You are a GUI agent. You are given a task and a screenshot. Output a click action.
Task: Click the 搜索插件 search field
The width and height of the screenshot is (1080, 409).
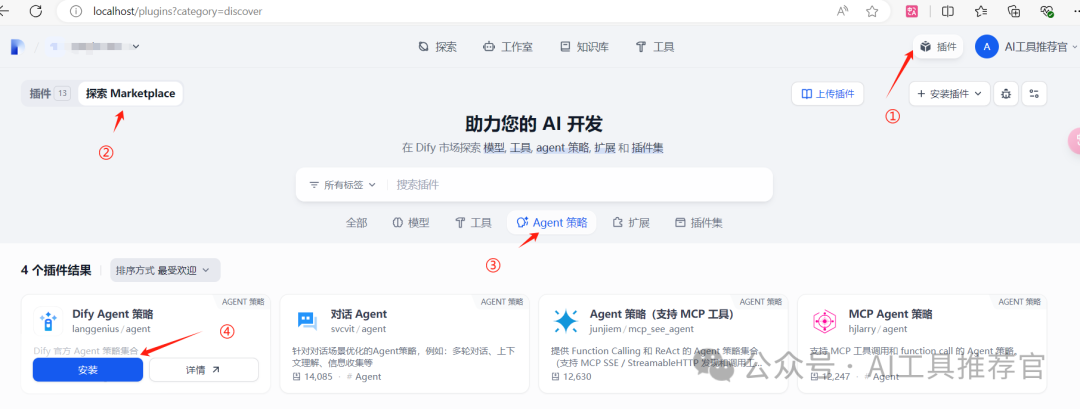(579, 185)
